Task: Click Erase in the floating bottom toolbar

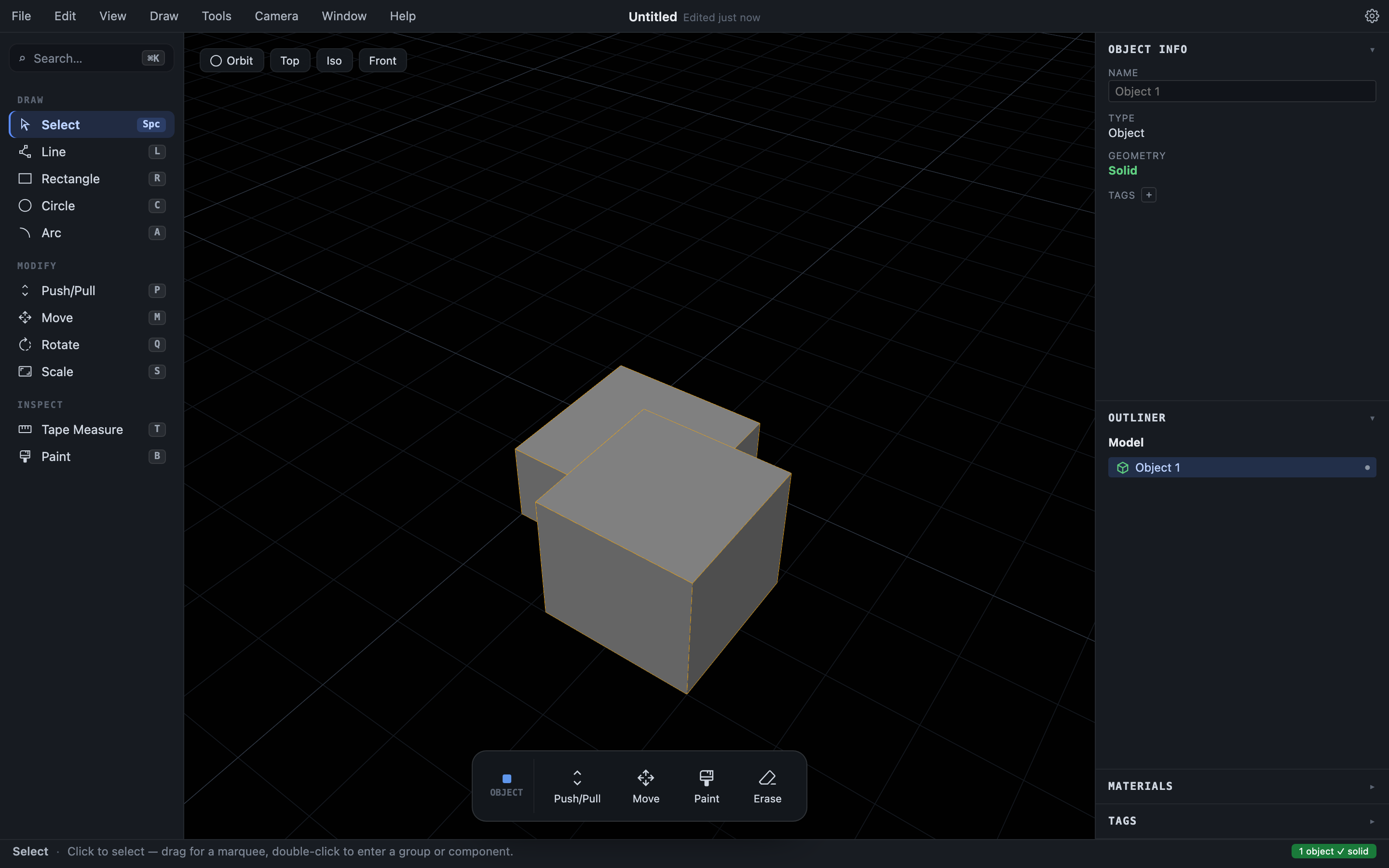Action: click(767, 786)
